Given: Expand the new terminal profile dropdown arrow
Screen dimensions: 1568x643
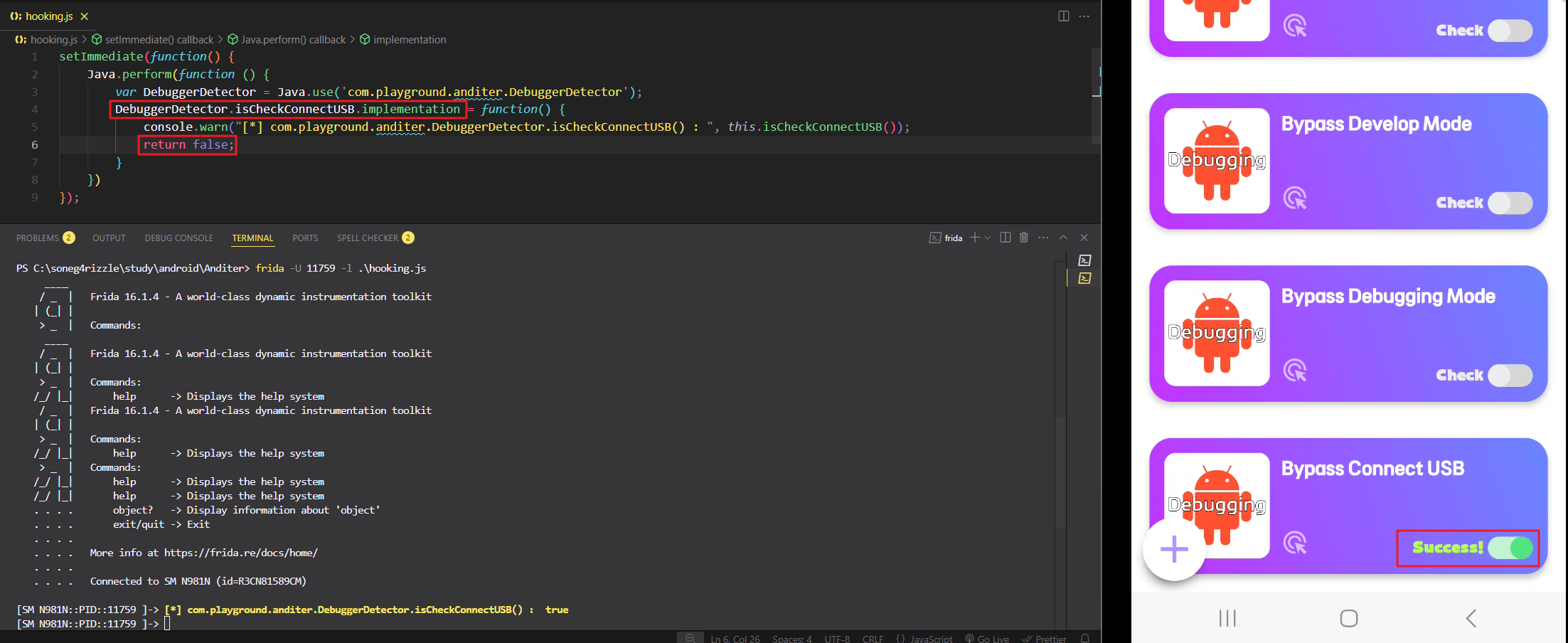Looking at the screenshot, I should click(x=988, y=238).
